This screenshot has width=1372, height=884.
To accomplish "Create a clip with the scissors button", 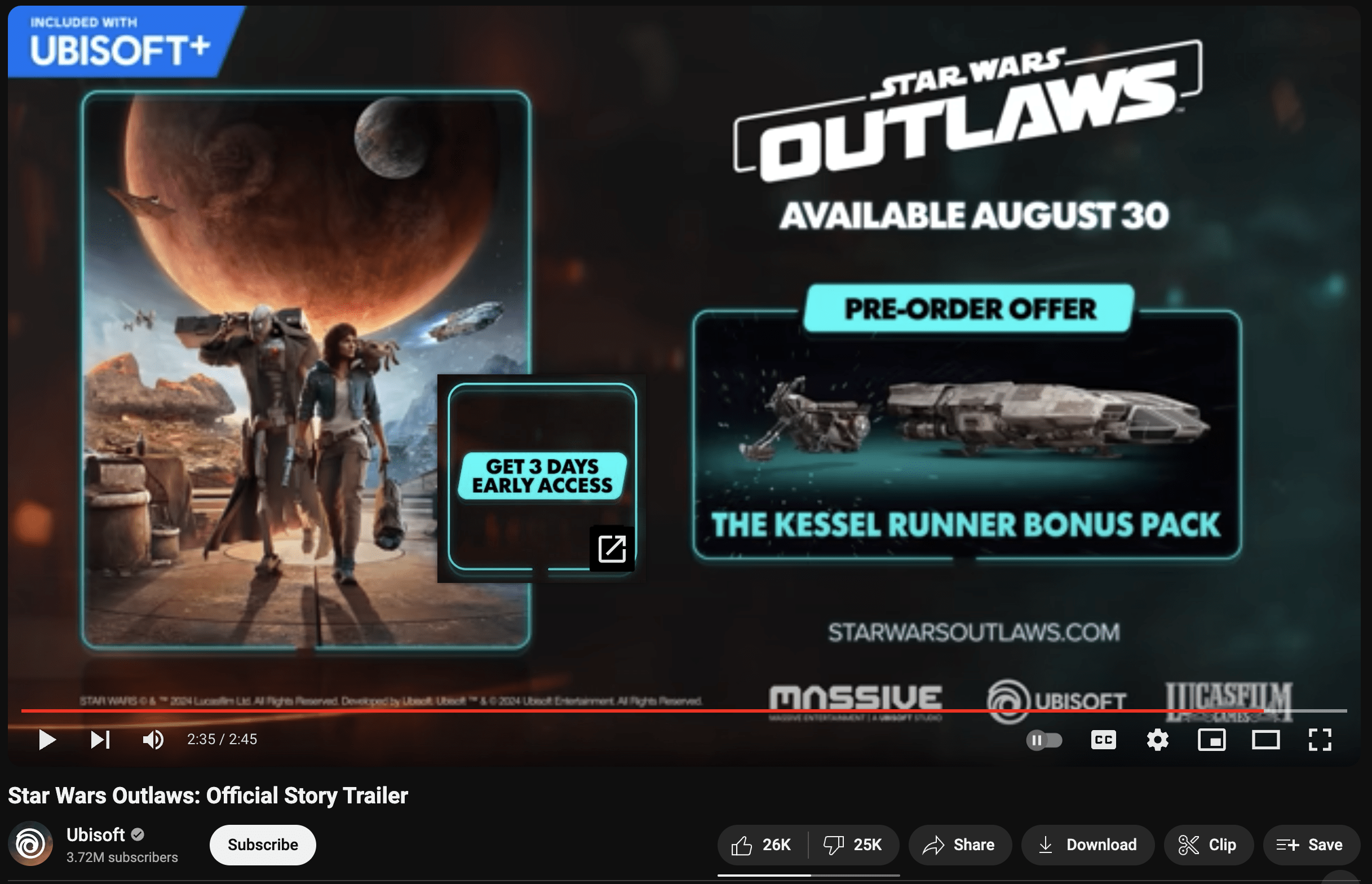I will click(x=1208, y=845).
